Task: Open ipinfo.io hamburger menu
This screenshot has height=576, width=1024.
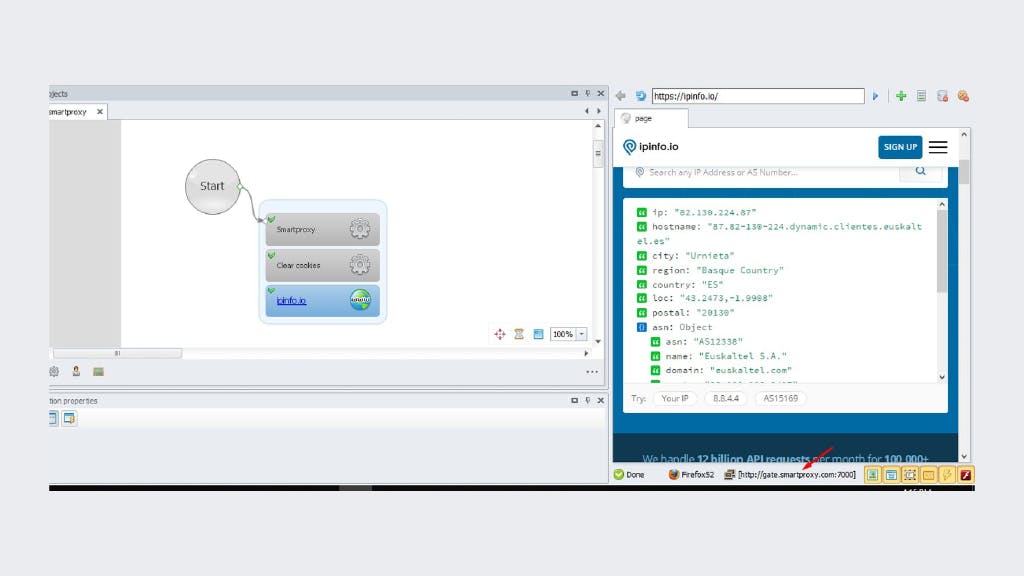Action: pyautogui.click(x=938, y=147)
